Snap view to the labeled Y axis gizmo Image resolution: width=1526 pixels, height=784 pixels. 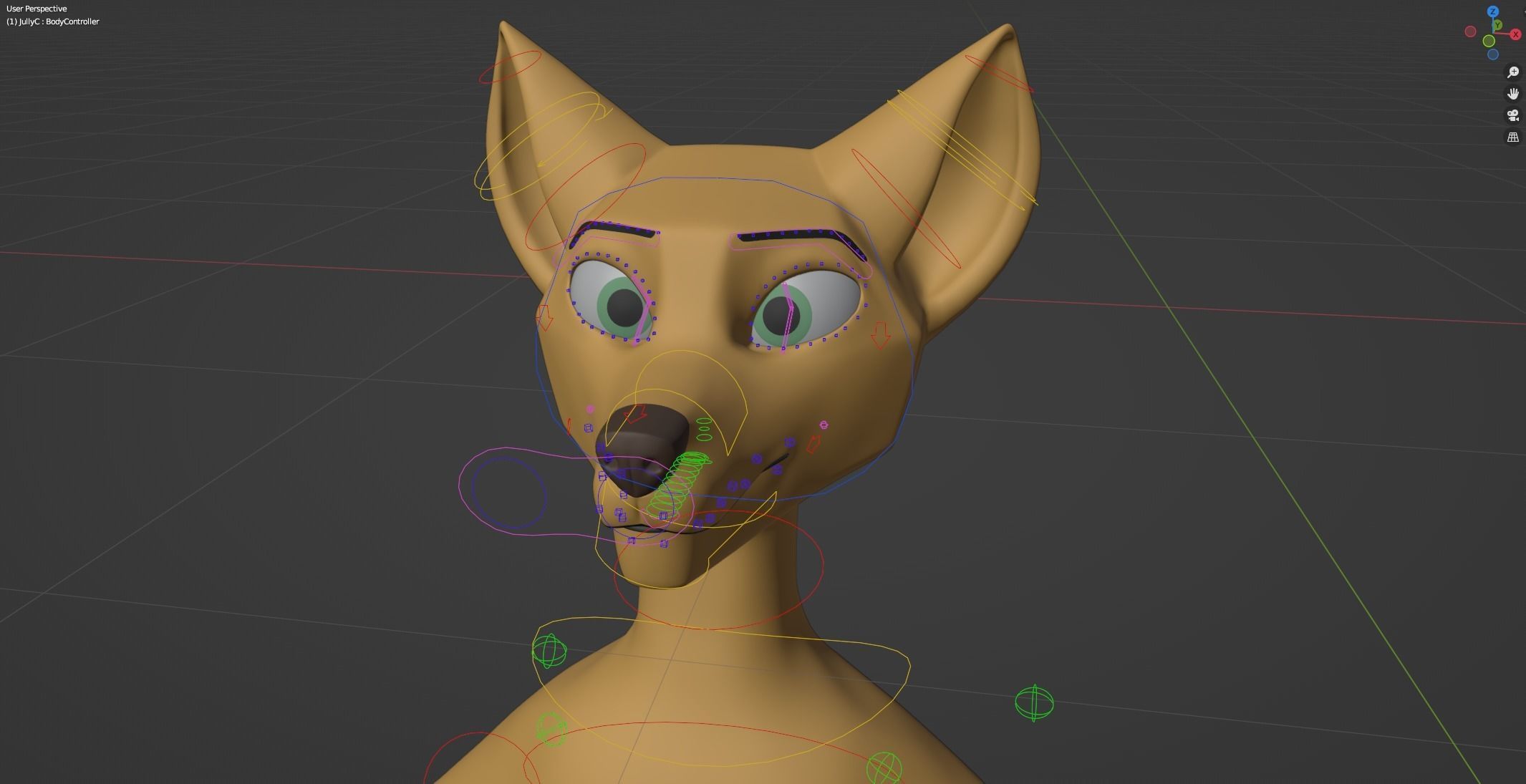click(x=1497, y=25)
